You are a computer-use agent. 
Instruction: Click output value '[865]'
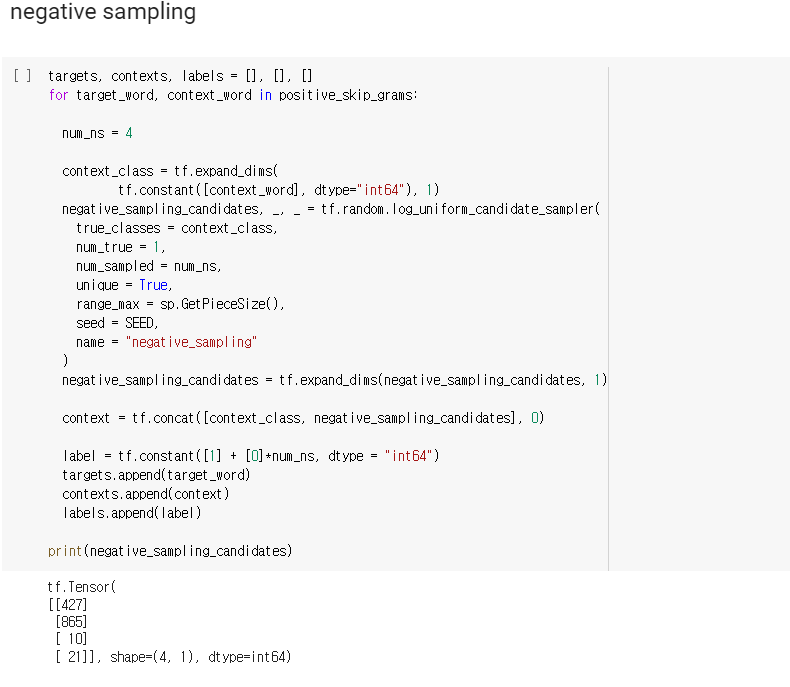(71, 622)
